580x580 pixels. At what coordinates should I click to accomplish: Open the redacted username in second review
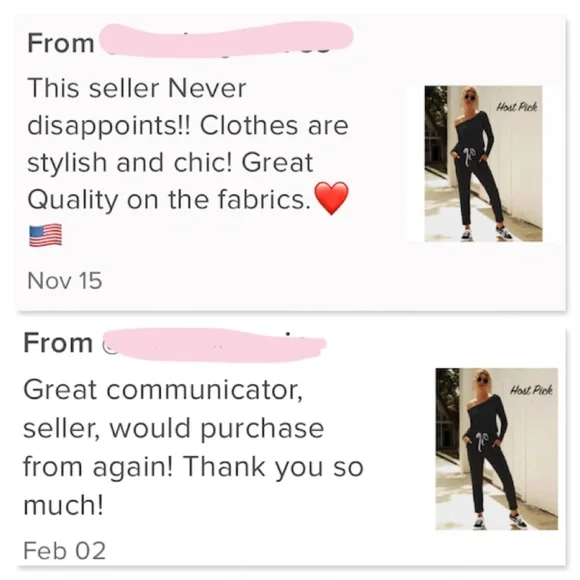coord(213,345)
